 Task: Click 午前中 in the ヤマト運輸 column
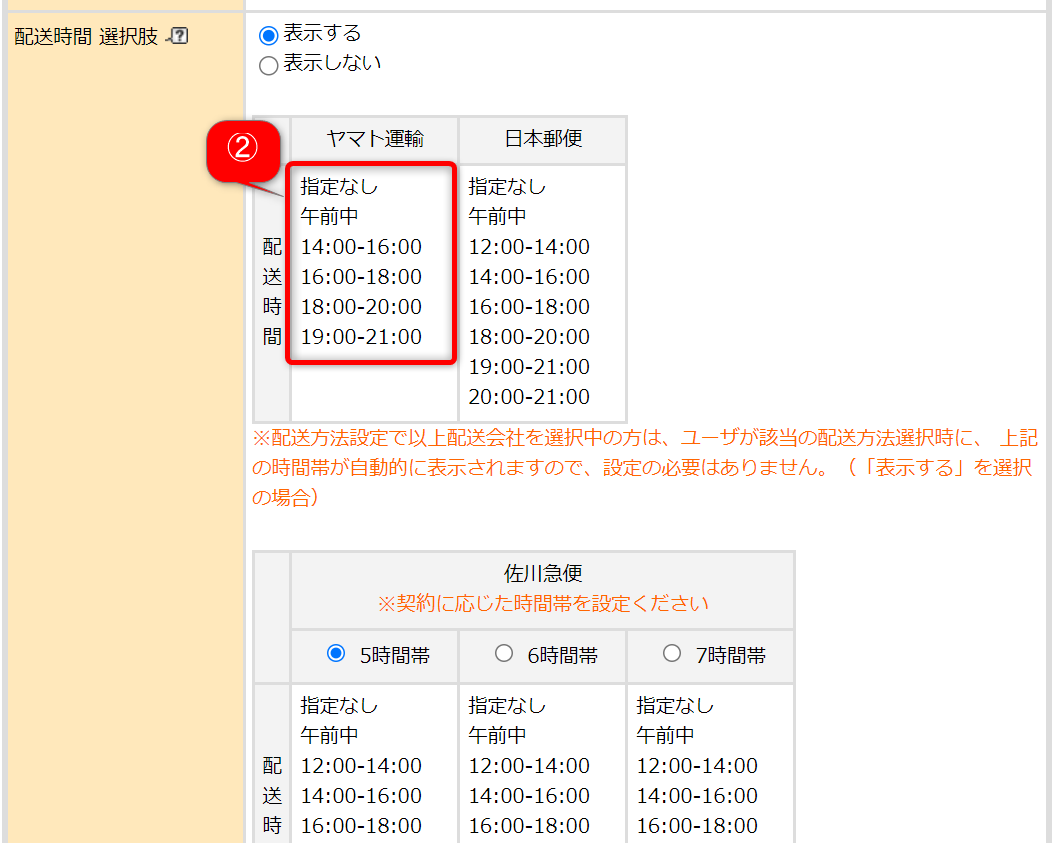tap(329, 217)
